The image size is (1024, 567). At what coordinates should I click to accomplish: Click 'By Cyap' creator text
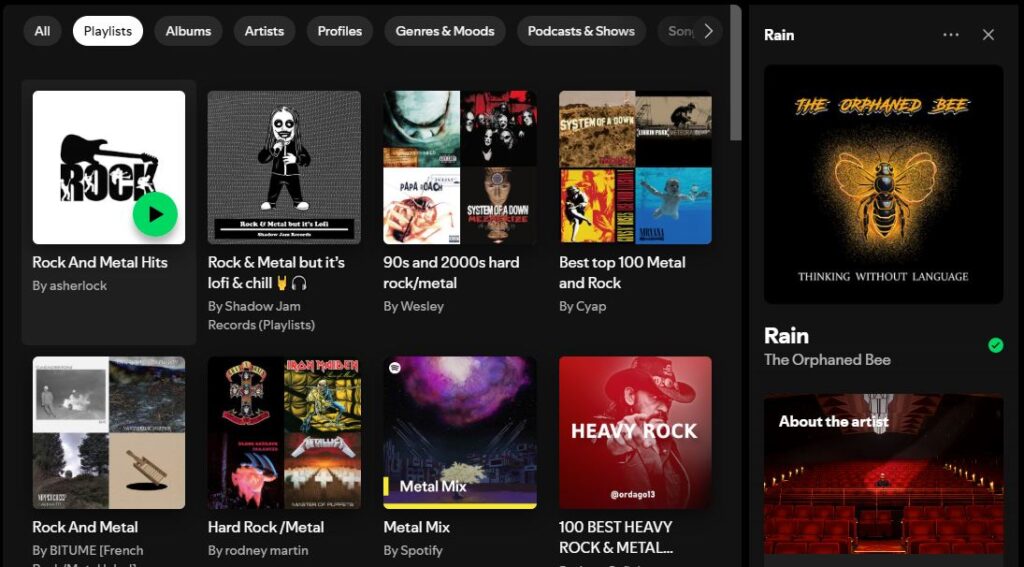tap(583, 306)
